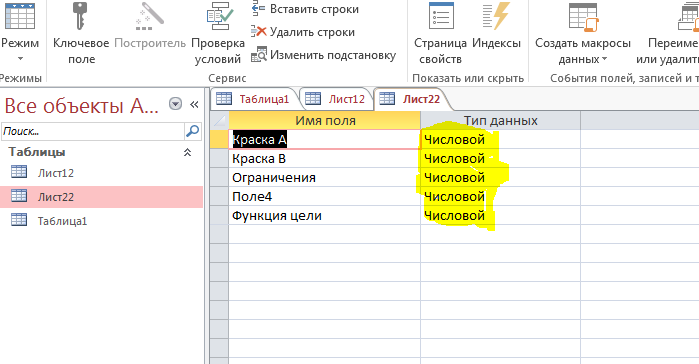The width and height of the screenshot is (699, 364).
Task: Open navigation pane filter dropdown menu
Action: point(176,104)
